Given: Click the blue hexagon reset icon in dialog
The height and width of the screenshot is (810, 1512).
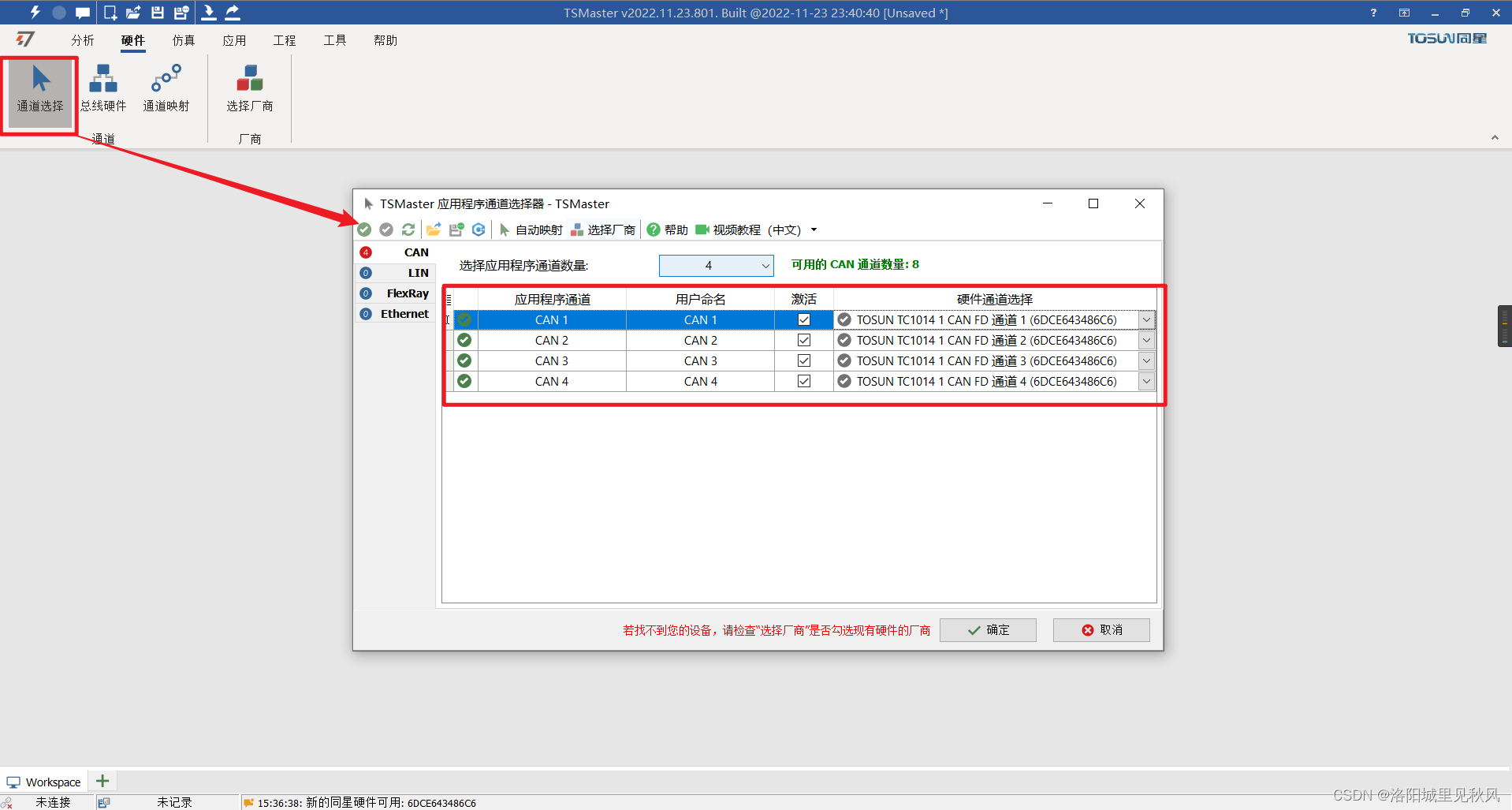Looking at the screenshot, I should point(479,230).
